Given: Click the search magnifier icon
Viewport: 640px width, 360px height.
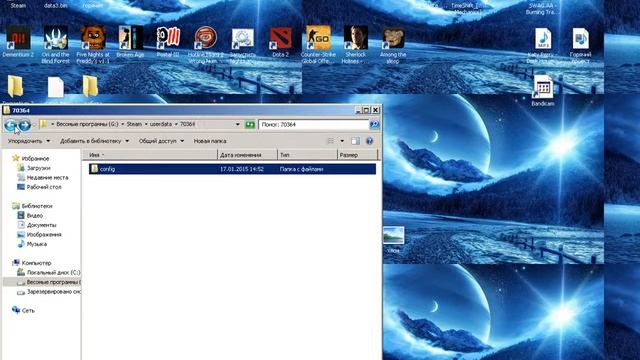Looking at the screenshot, I should tap(374, 124).
